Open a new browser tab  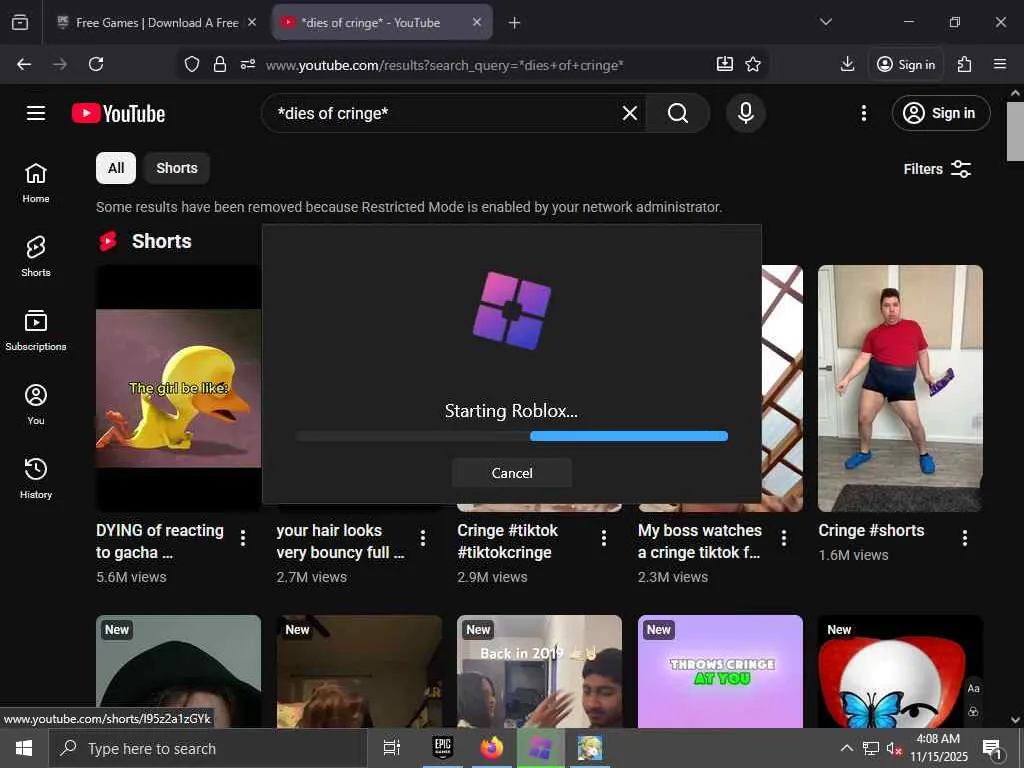(514, 23)
